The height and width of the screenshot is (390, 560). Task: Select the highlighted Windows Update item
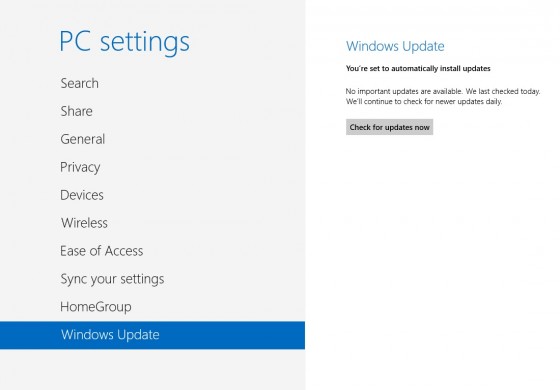pos(152,335)
